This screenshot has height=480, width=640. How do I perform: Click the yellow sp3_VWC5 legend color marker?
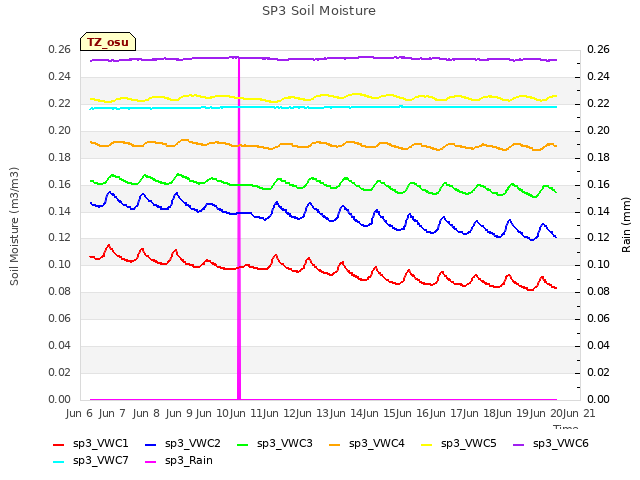[427, 444]
